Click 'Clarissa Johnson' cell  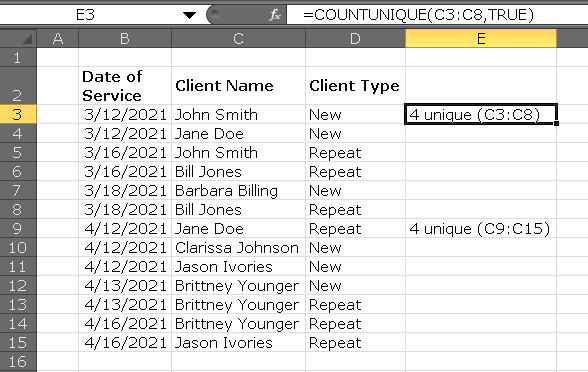(x=238, y=248)
